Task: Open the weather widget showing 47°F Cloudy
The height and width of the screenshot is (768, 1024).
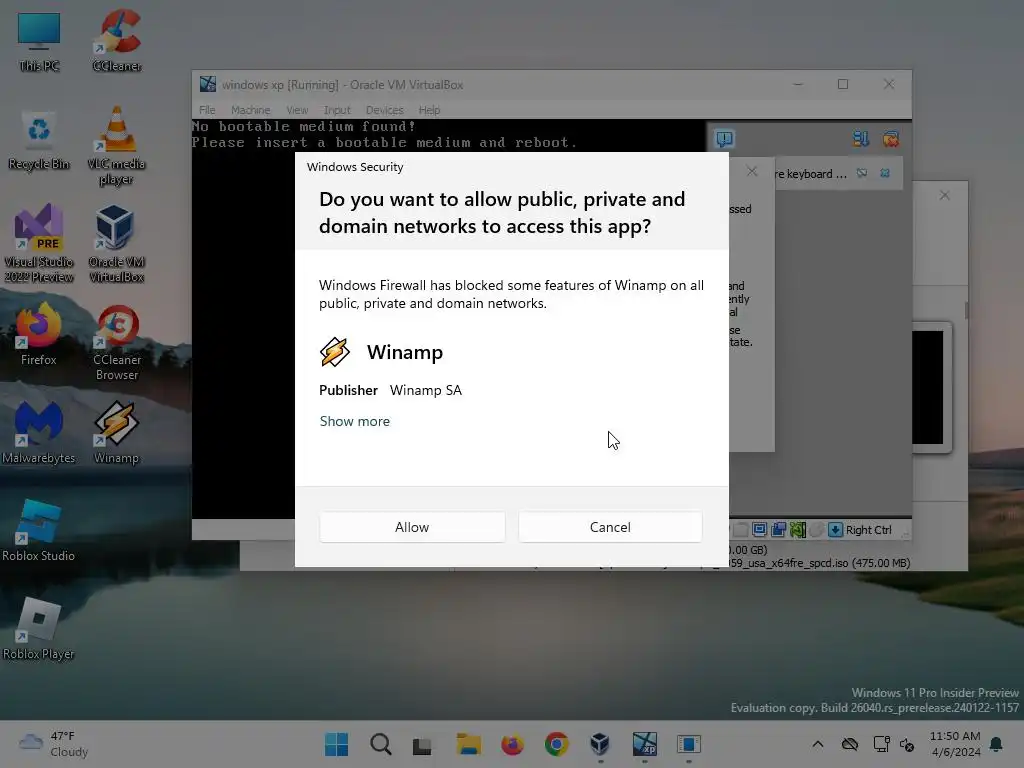Action: click(x=54, y=744)
